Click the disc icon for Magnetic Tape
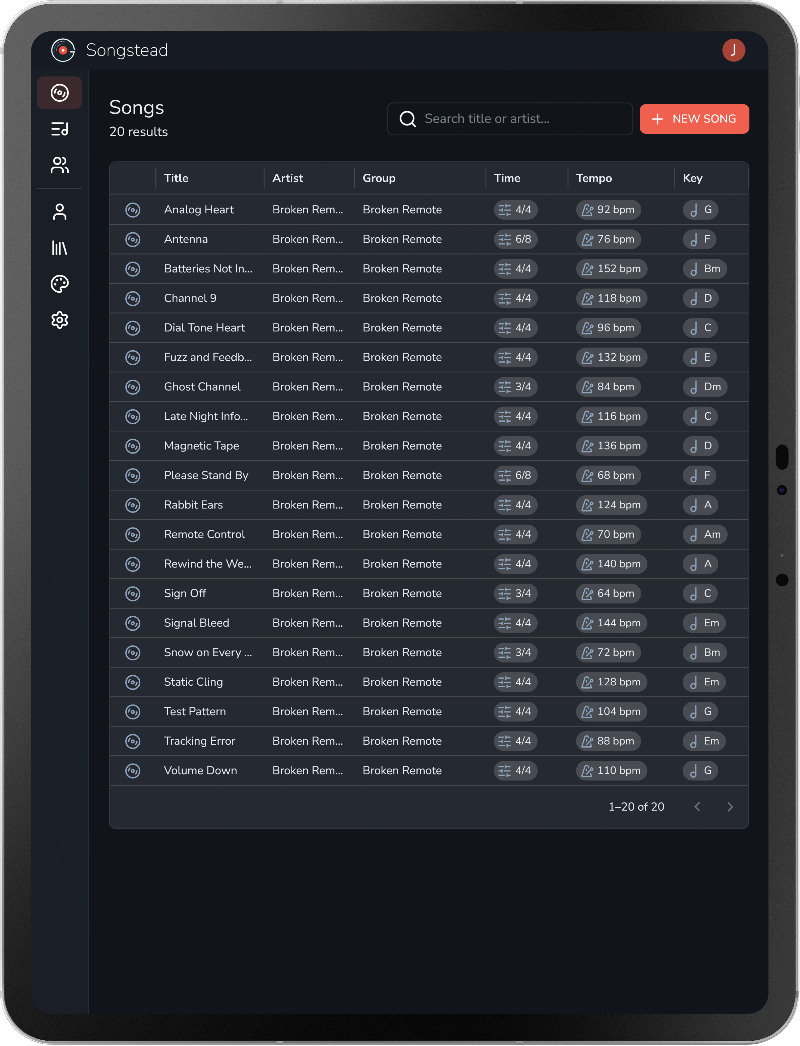The height and width of the screenshot is (1046, 800). (133, 446)
